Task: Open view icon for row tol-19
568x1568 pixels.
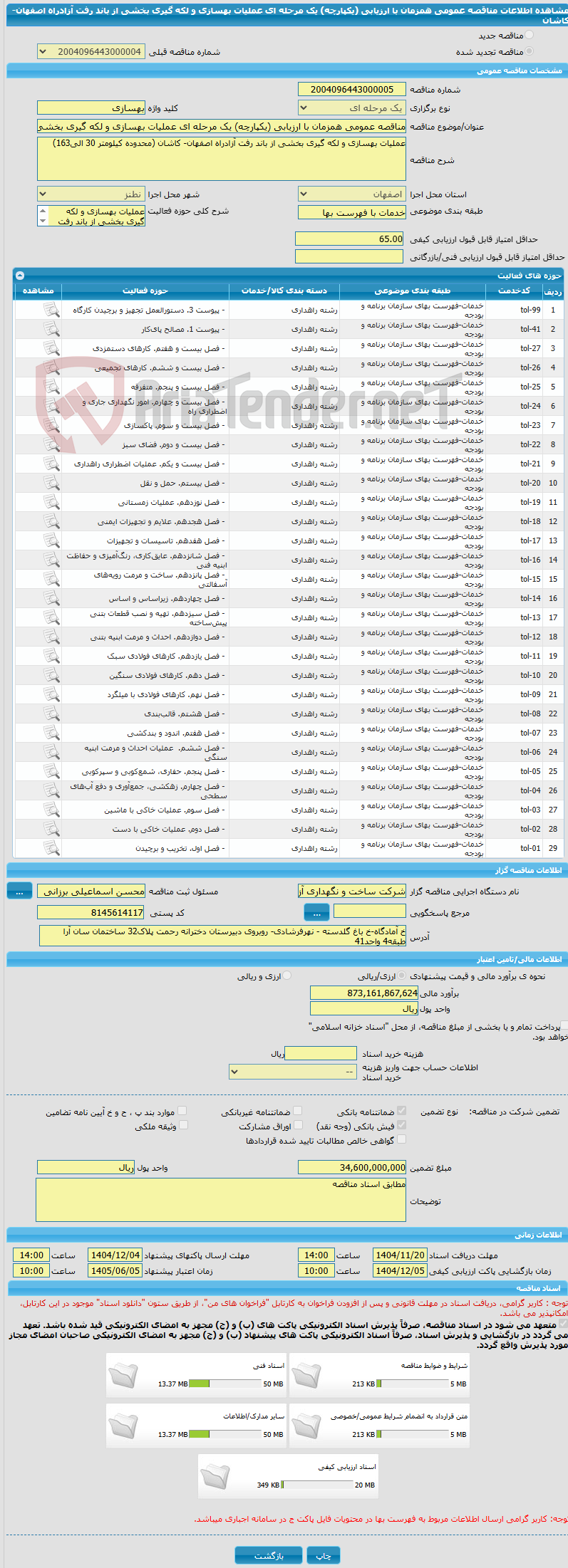Action: [x=51, y=502]
